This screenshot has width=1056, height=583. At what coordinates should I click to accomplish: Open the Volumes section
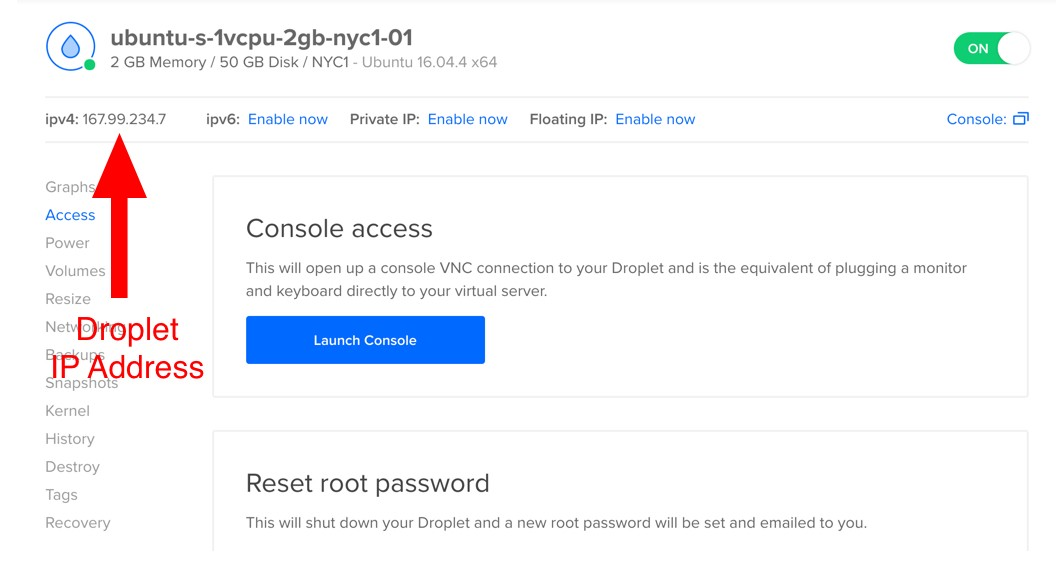click(75, 271)
